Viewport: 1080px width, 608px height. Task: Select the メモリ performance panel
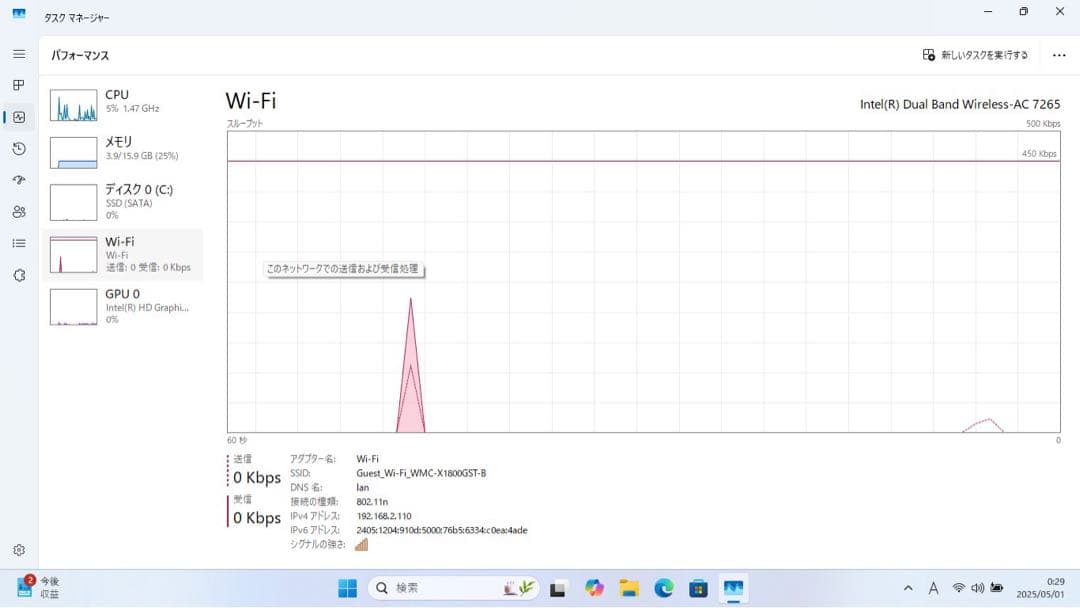[124, 152]
